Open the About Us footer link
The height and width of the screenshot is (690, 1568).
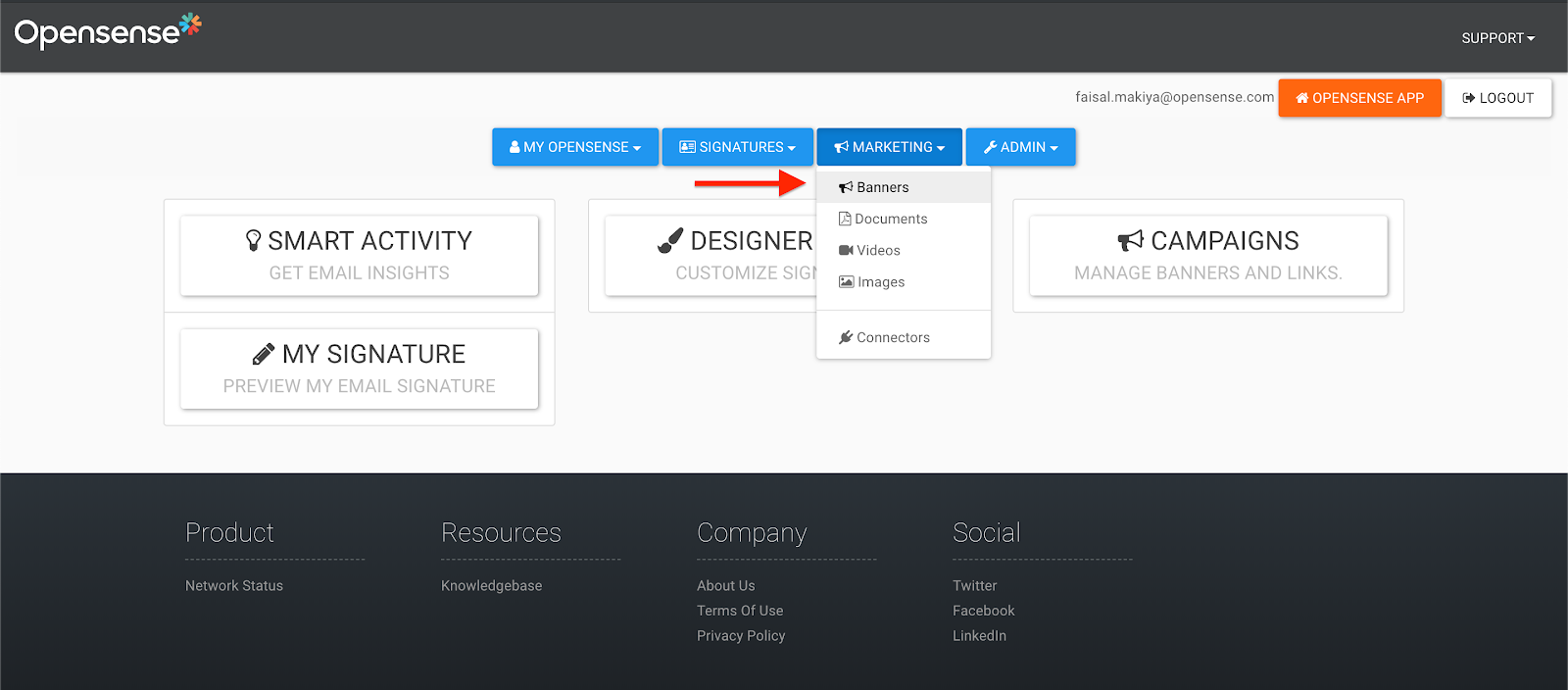726,585
